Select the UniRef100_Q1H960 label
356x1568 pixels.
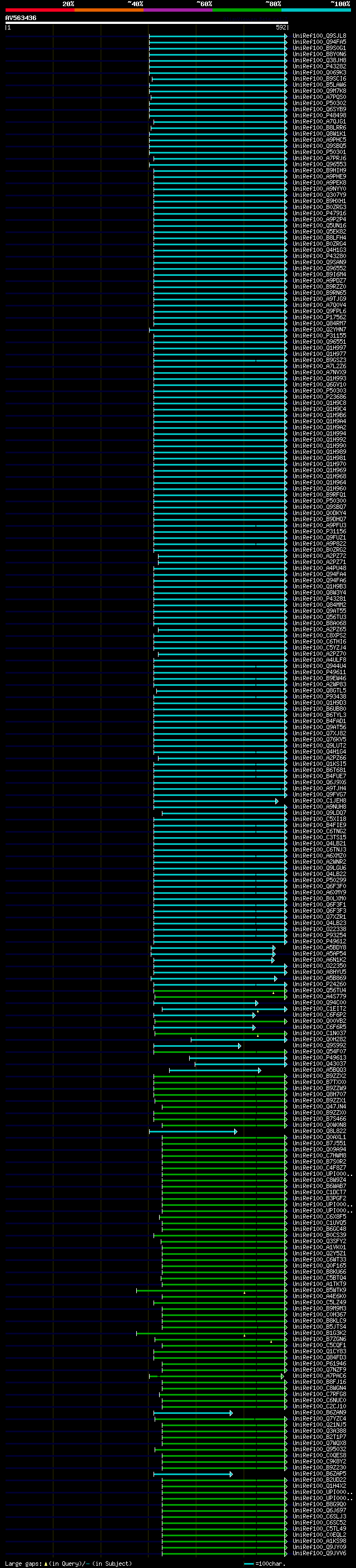[x=319, y=489]
